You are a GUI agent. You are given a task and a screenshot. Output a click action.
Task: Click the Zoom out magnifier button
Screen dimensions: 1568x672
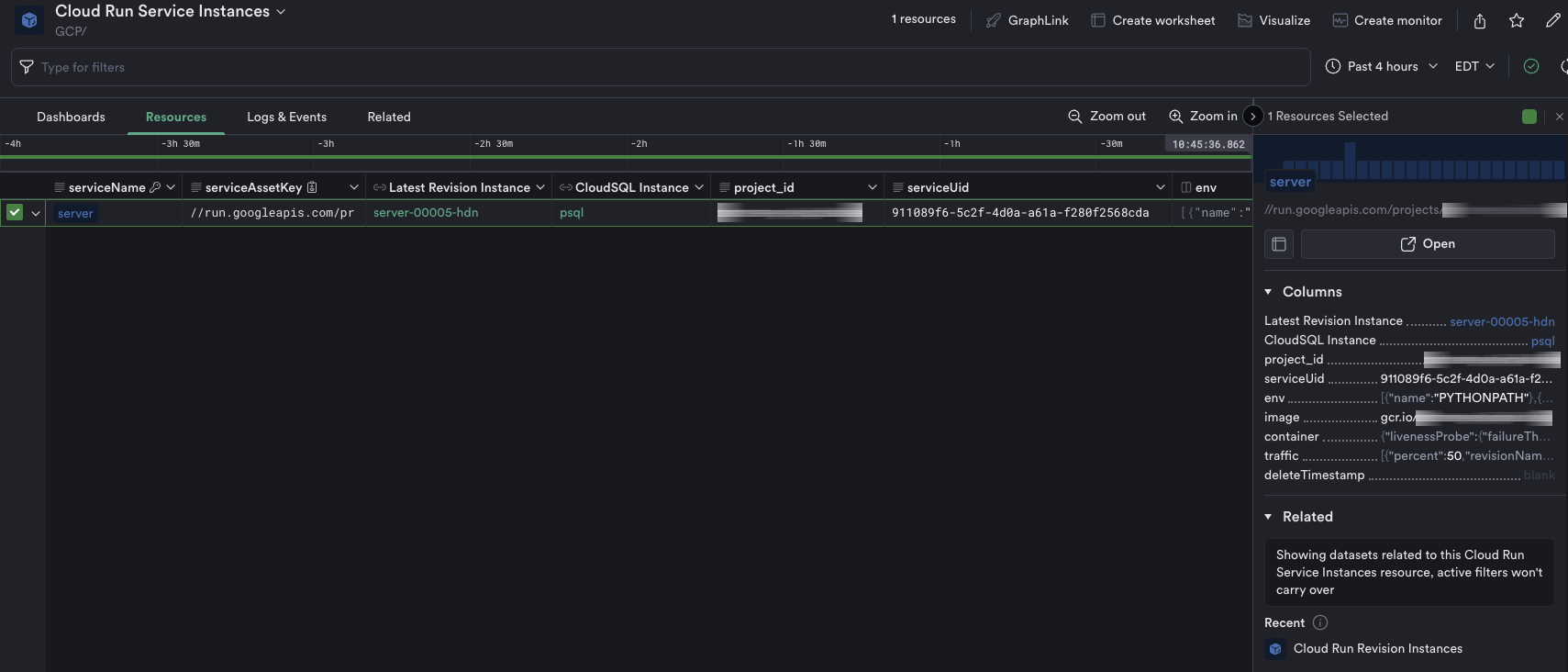[x=1106, y=116]
